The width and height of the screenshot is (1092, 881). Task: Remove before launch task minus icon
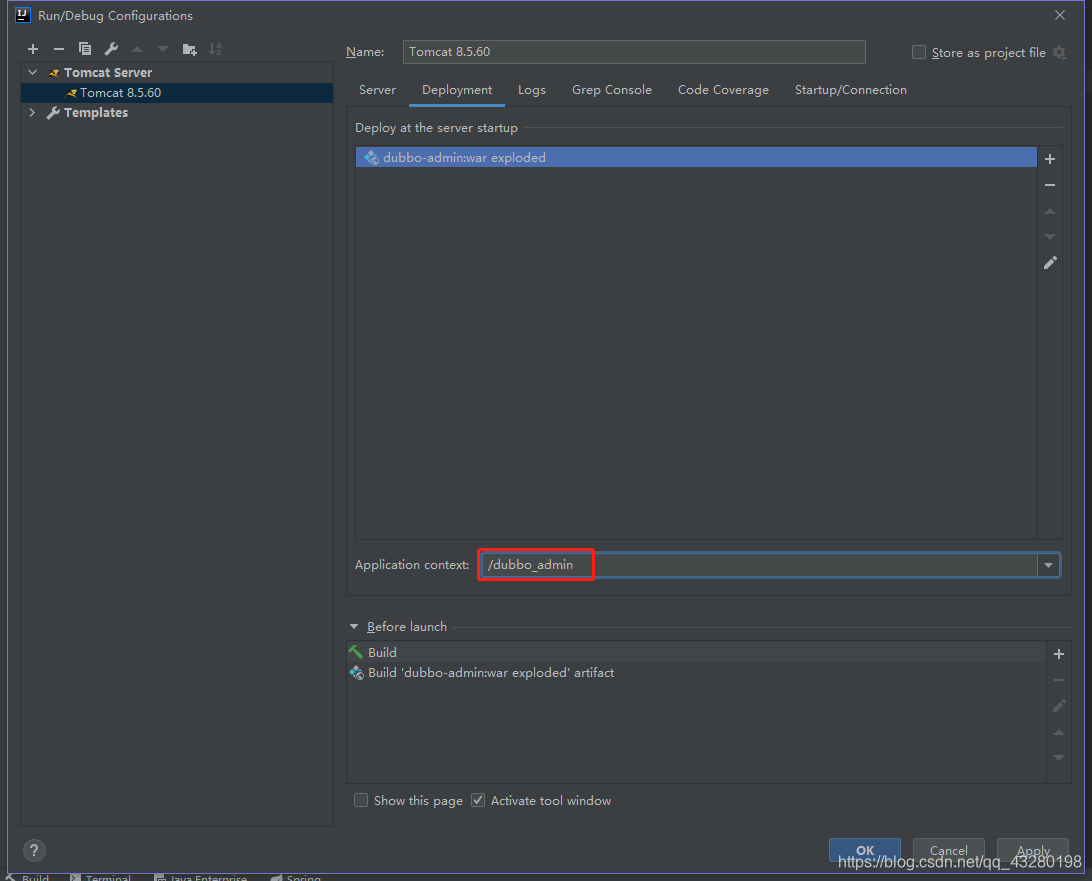click(x=1059, y=680)
